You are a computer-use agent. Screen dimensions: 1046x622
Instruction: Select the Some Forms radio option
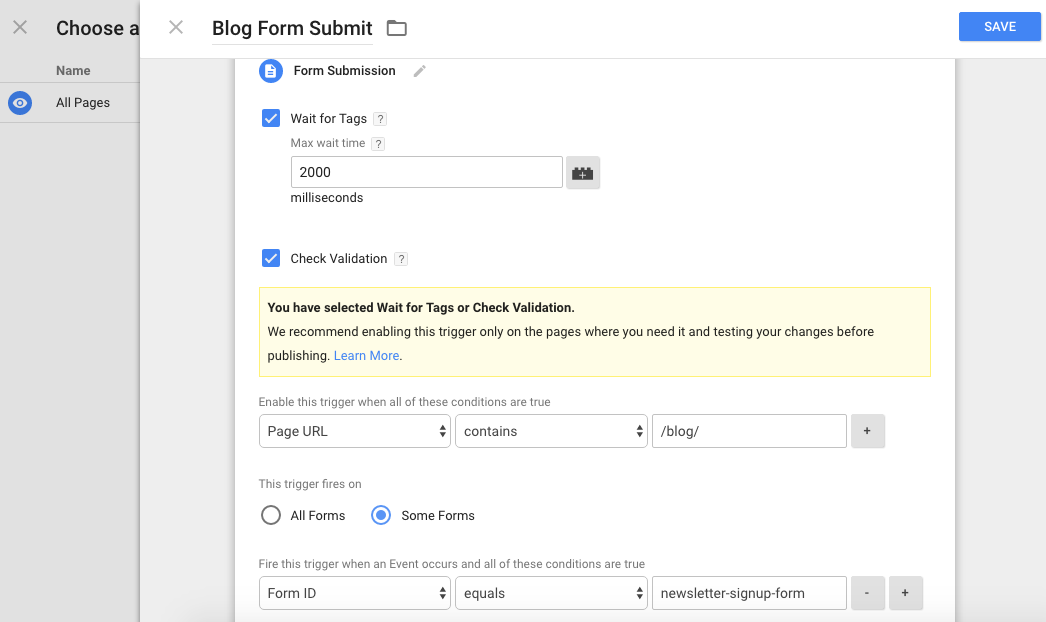pyautogui.click(x=381, y=515)
